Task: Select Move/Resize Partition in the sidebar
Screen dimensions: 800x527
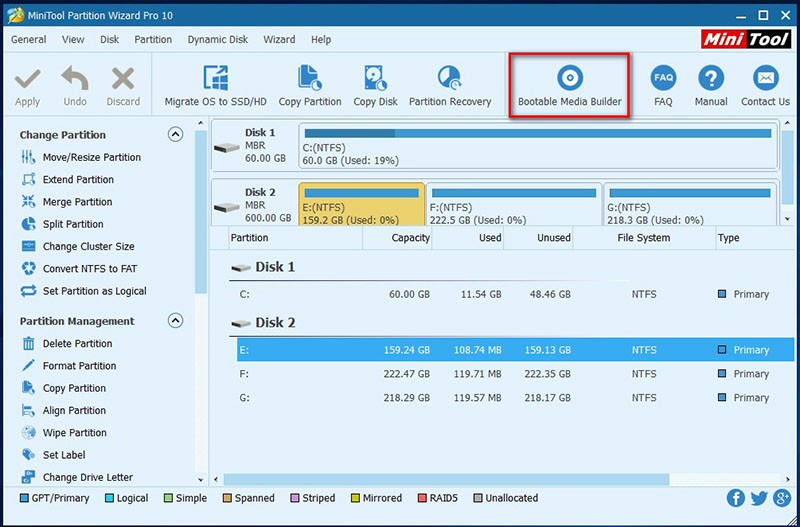Action: tap(81, 157)
